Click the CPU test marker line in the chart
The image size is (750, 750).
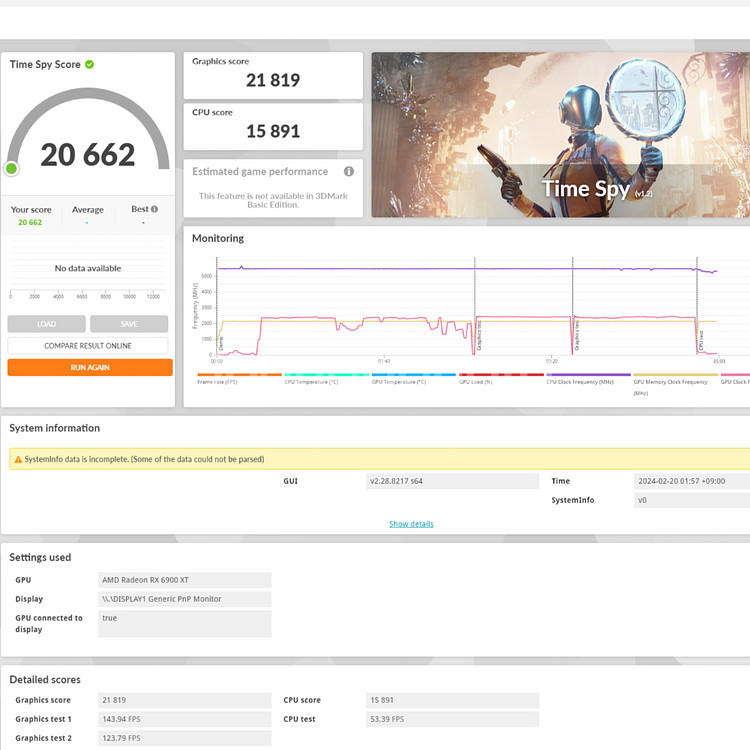coord(697,306)
